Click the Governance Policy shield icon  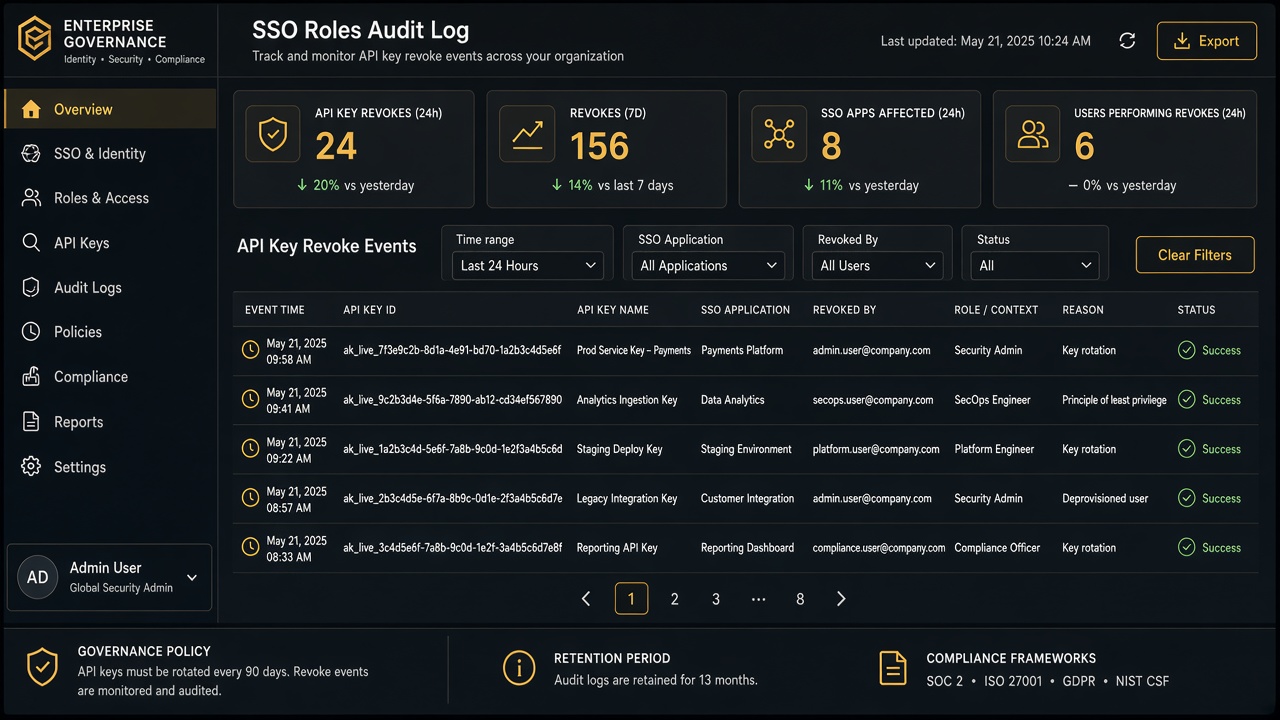[42, 668]
